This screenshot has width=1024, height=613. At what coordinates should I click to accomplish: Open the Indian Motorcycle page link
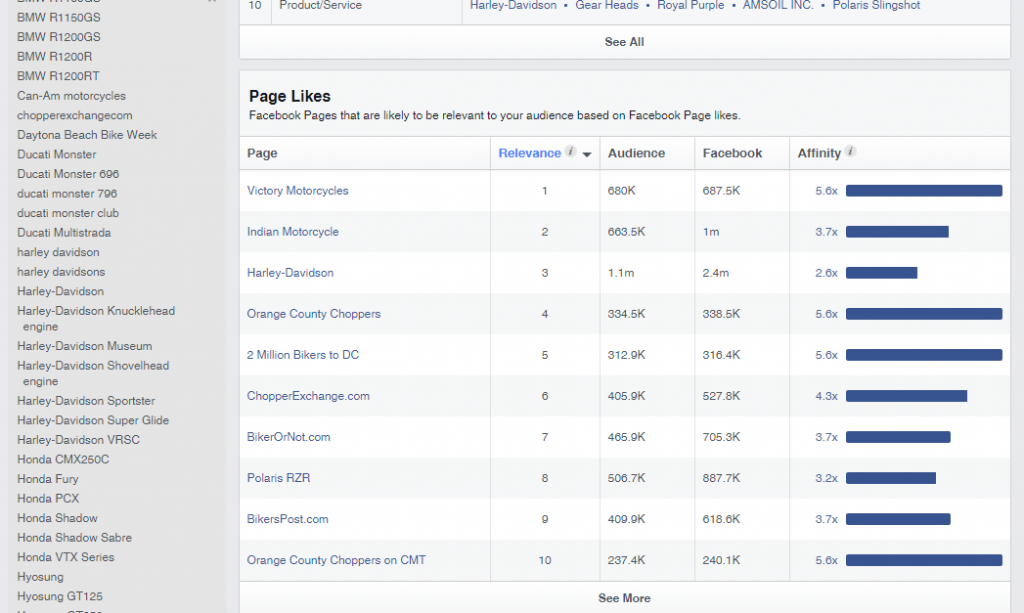point(293,232)
